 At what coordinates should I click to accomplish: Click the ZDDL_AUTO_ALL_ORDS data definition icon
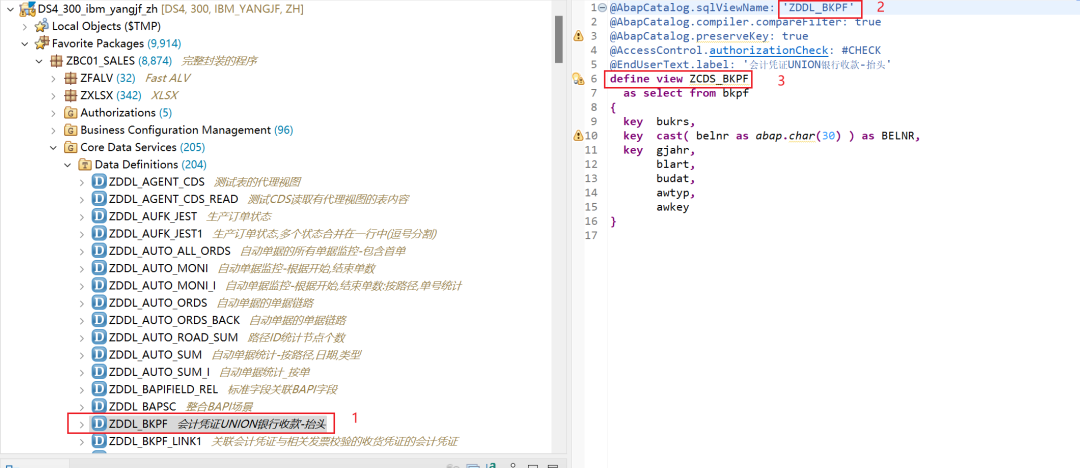pos(98,251)
